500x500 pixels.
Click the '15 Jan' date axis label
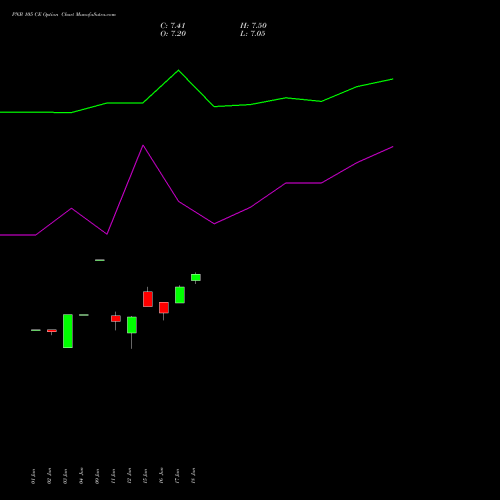[x=145, y=476]
